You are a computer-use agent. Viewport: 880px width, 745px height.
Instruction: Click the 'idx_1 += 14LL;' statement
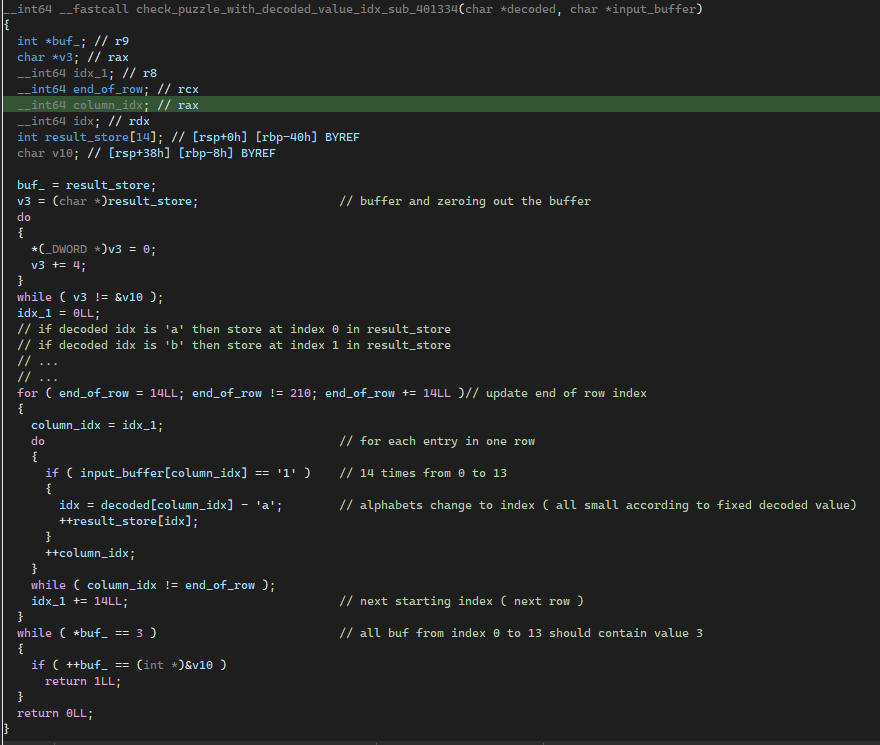tap(79, 601)
